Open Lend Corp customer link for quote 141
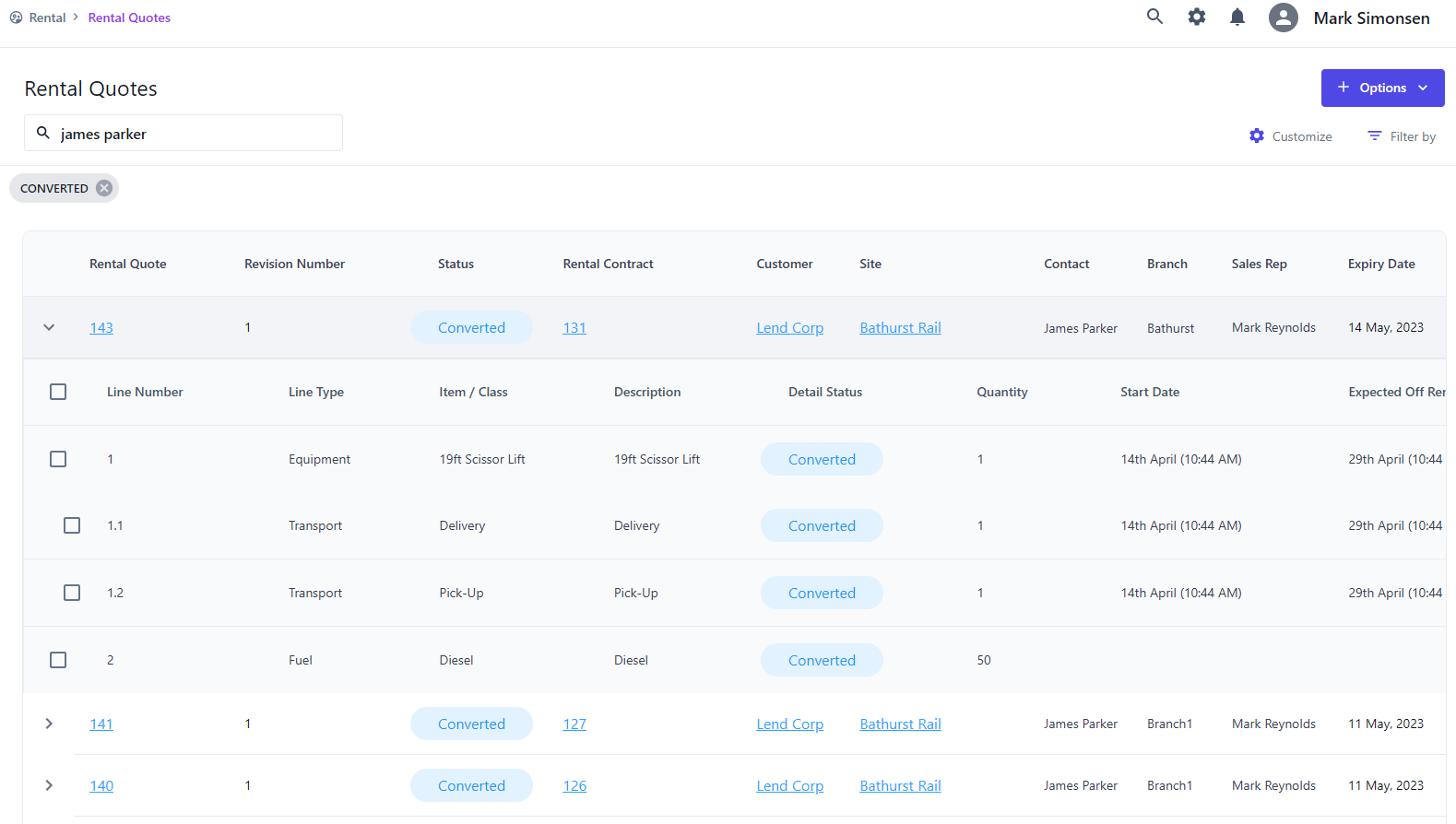This screenshot has width=1456, height=824. 789,724
